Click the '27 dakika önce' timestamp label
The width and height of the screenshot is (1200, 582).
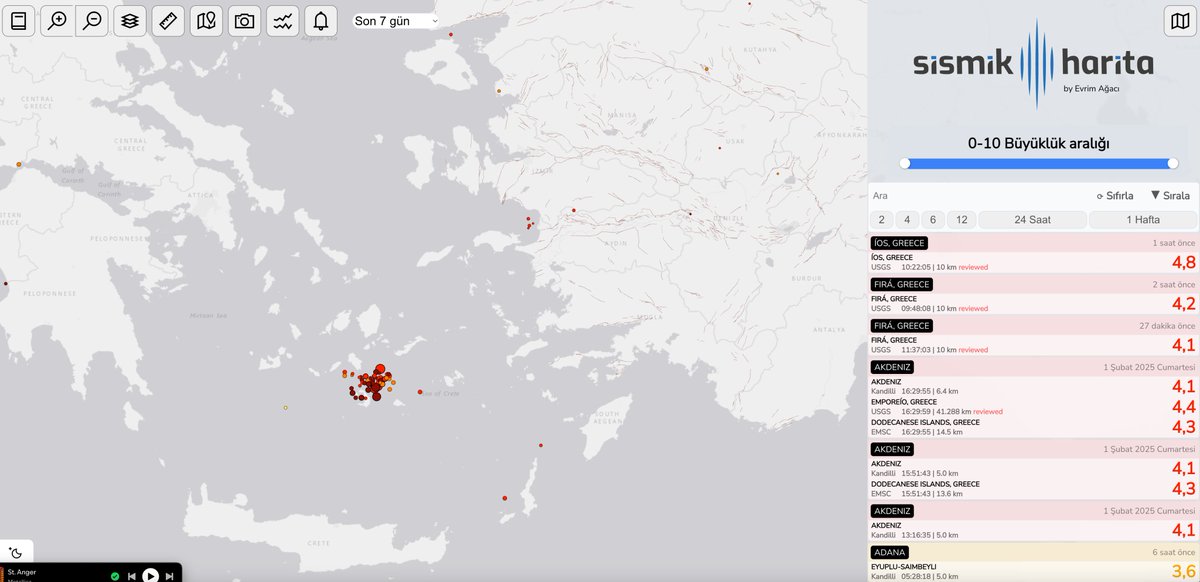coord(1167,326)
